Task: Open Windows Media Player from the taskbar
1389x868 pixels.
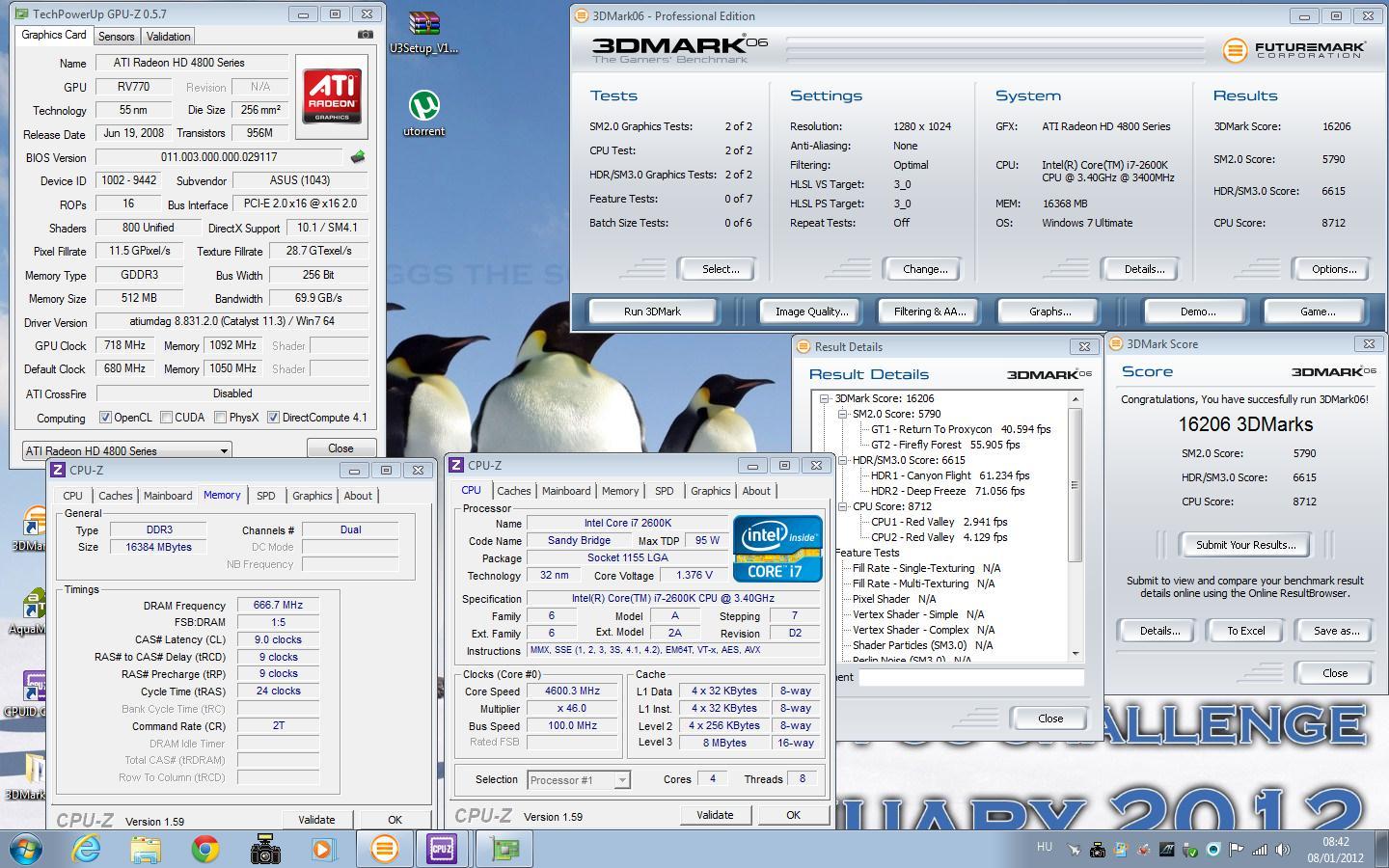Action: click(323, 849)
